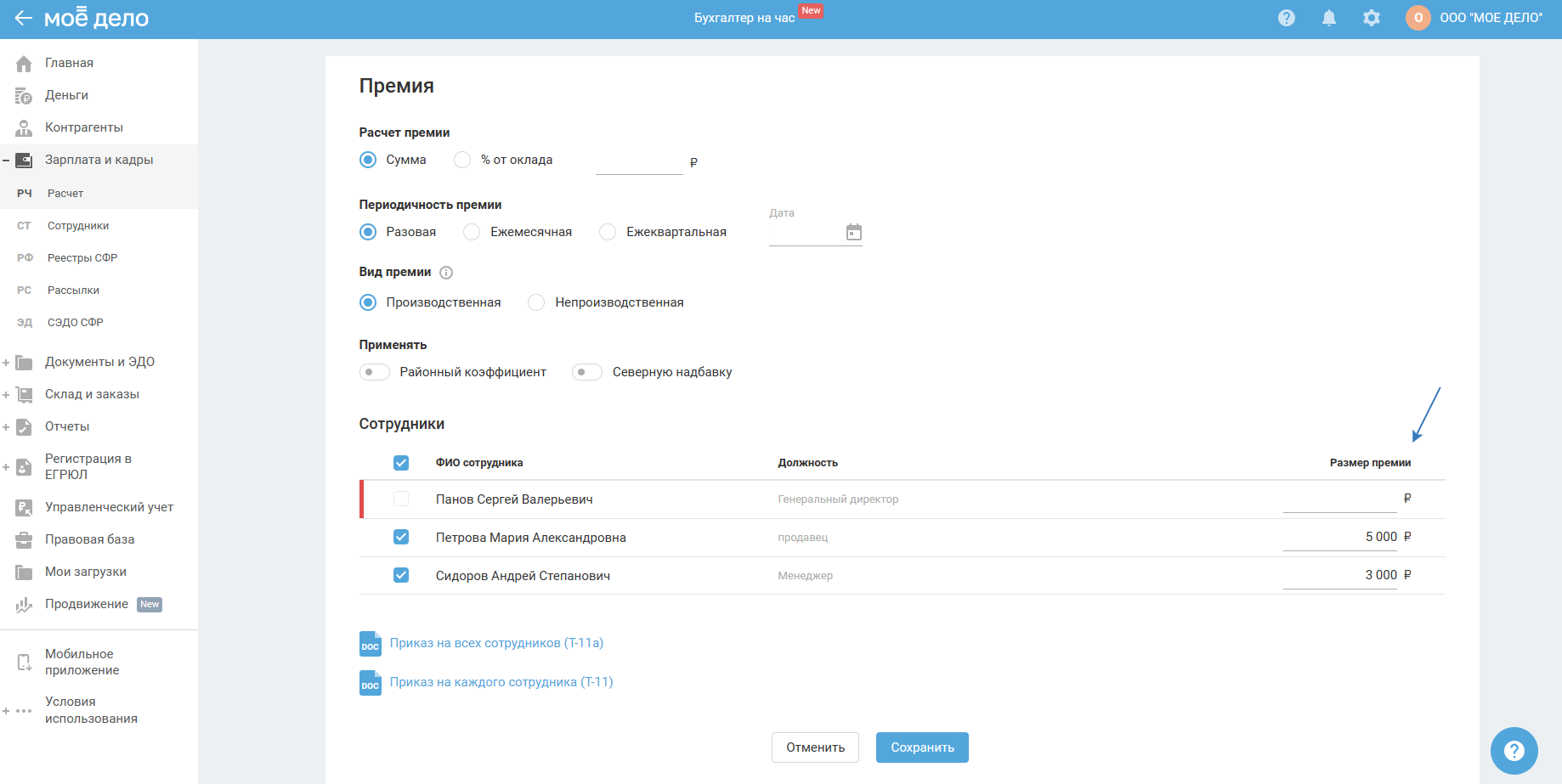Screen dimensions: 1562x784
Task: Open Приказ на всех сотрудников (Т-11а) link
Action: click(496, 643)
